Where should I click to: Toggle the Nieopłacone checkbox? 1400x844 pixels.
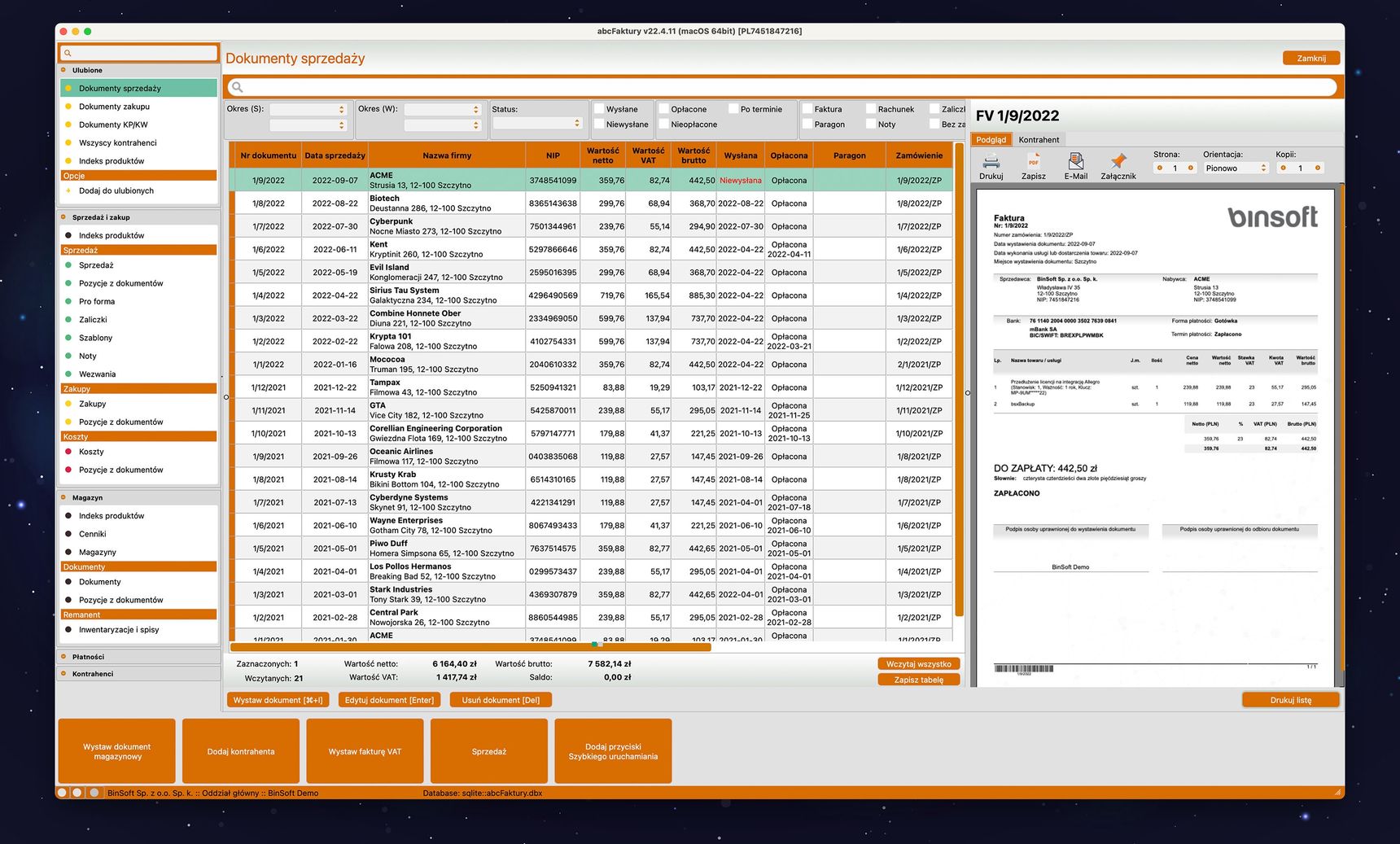click(x=663, y=124)
